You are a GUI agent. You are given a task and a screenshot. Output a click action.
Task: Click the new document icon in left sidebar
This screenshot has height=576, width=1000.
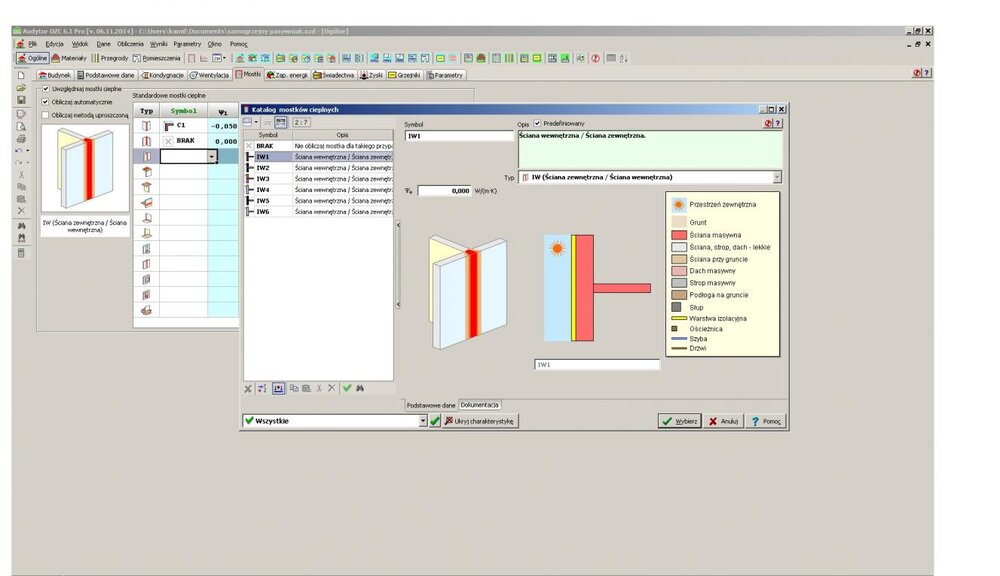(x=21, y=75)
